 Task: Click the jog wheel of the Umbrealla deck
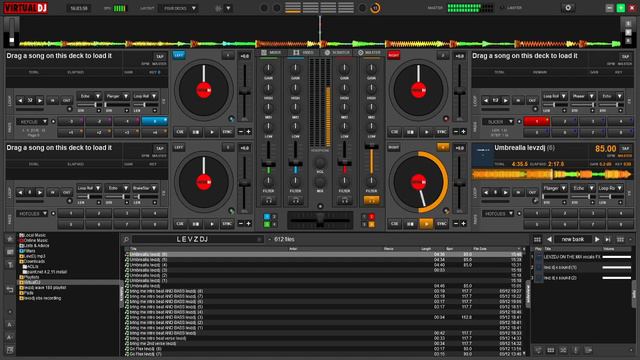pos(418,182)
